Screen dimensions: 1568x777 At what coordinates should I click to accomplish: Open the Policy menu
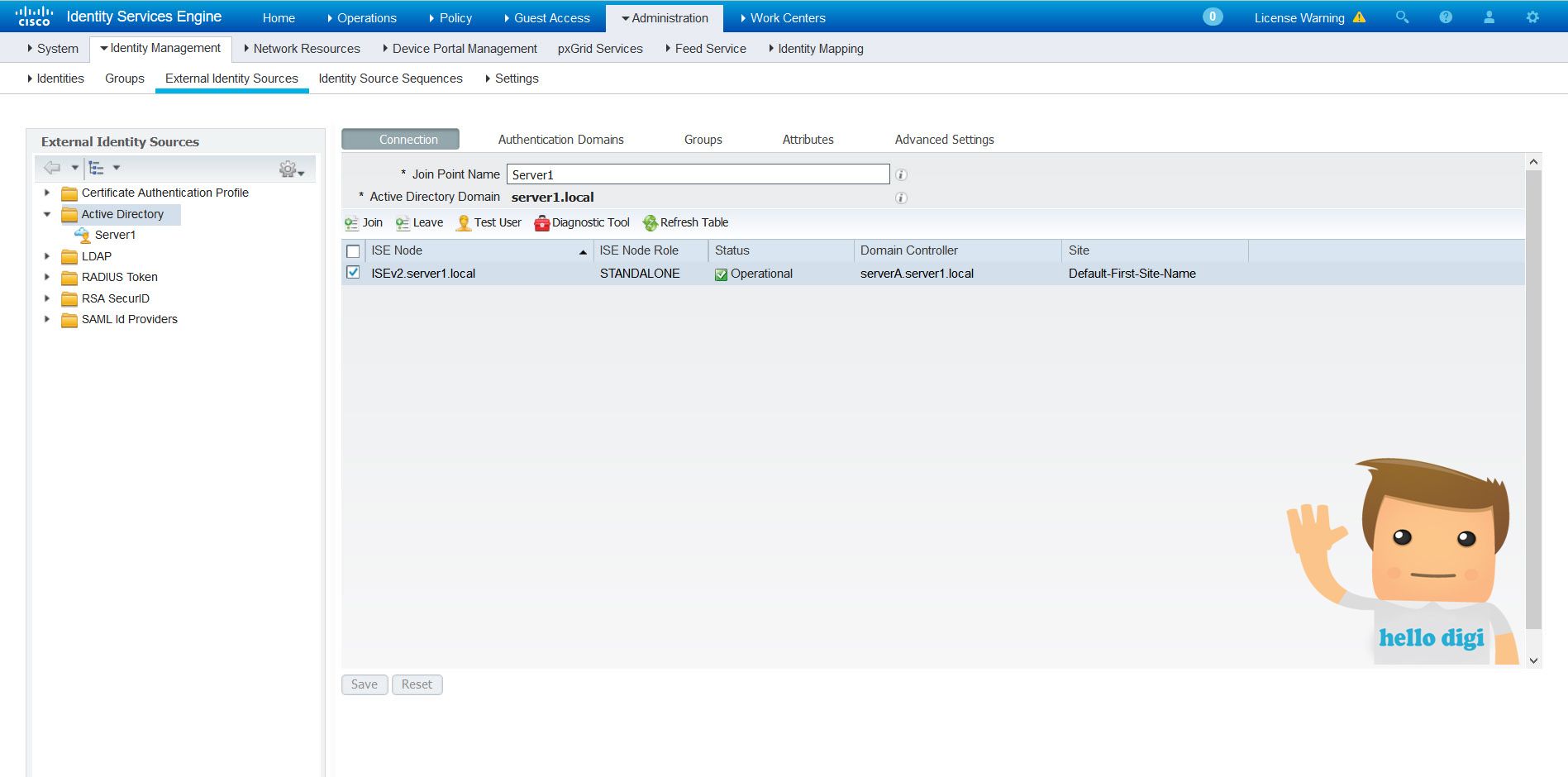coord(450,18)
